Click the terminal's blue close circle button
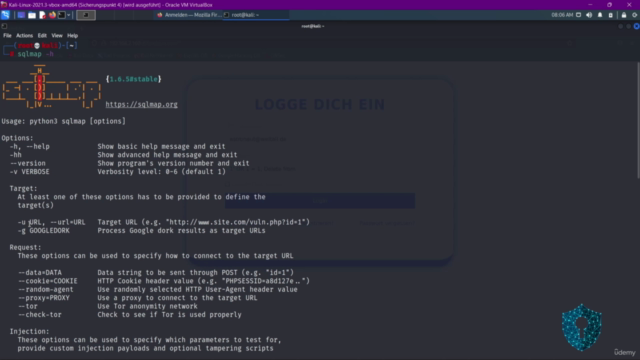The height and width of the screenshot is (360, 640). click(x=636, y=26)
